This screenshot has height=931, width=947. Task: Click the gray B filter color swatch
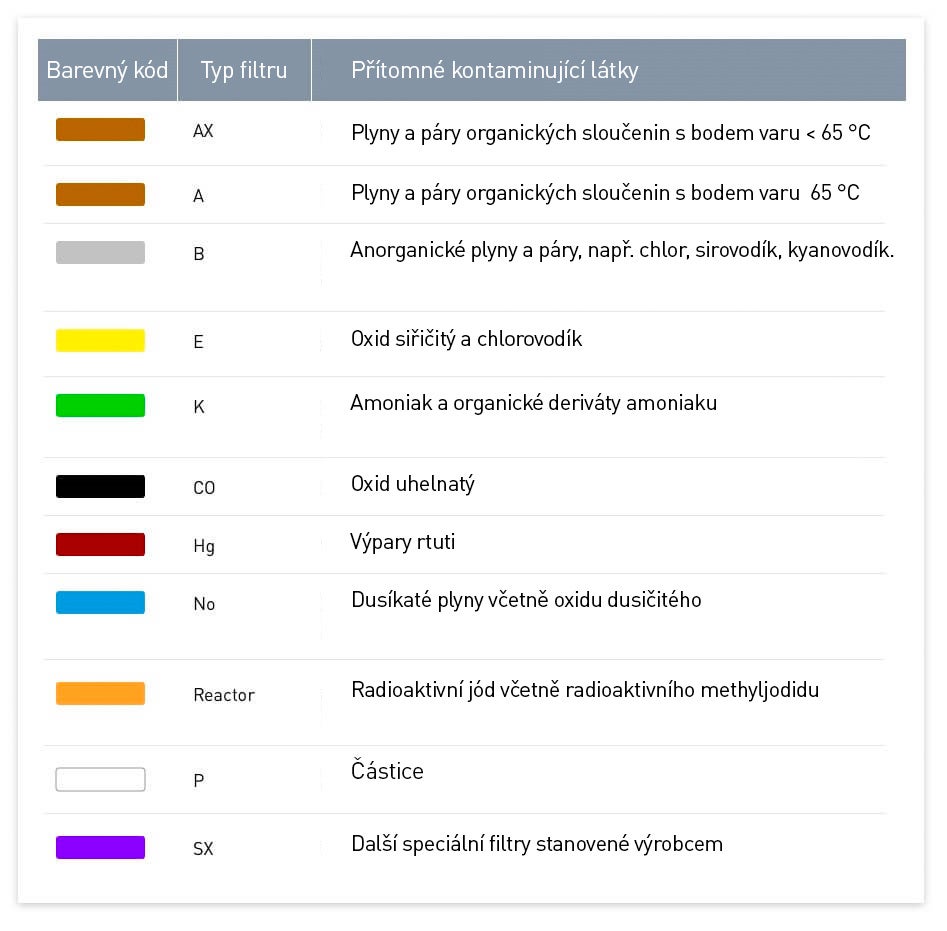(100, 252)
